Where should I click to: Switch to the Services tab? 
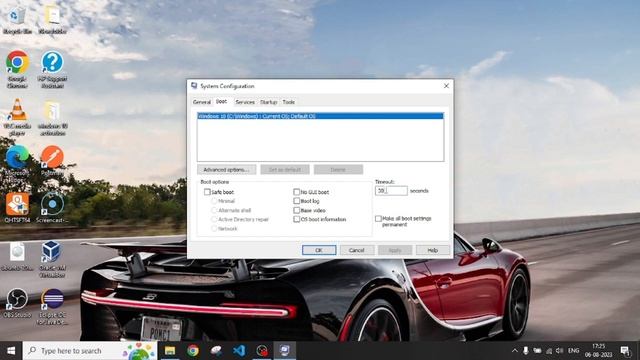pos(245,102)
